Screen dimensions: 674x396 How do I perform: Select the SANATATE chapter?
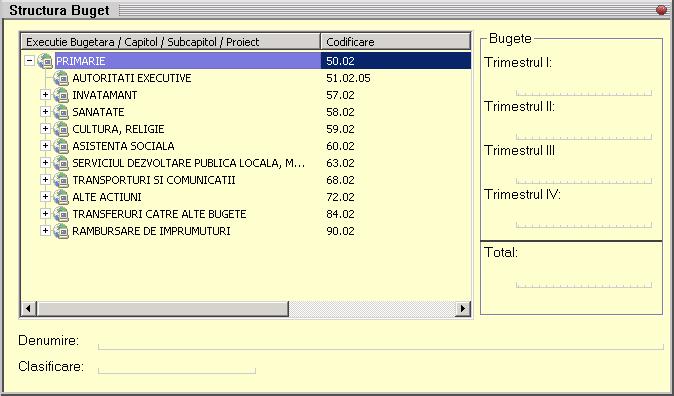click(x=98, y=112)
